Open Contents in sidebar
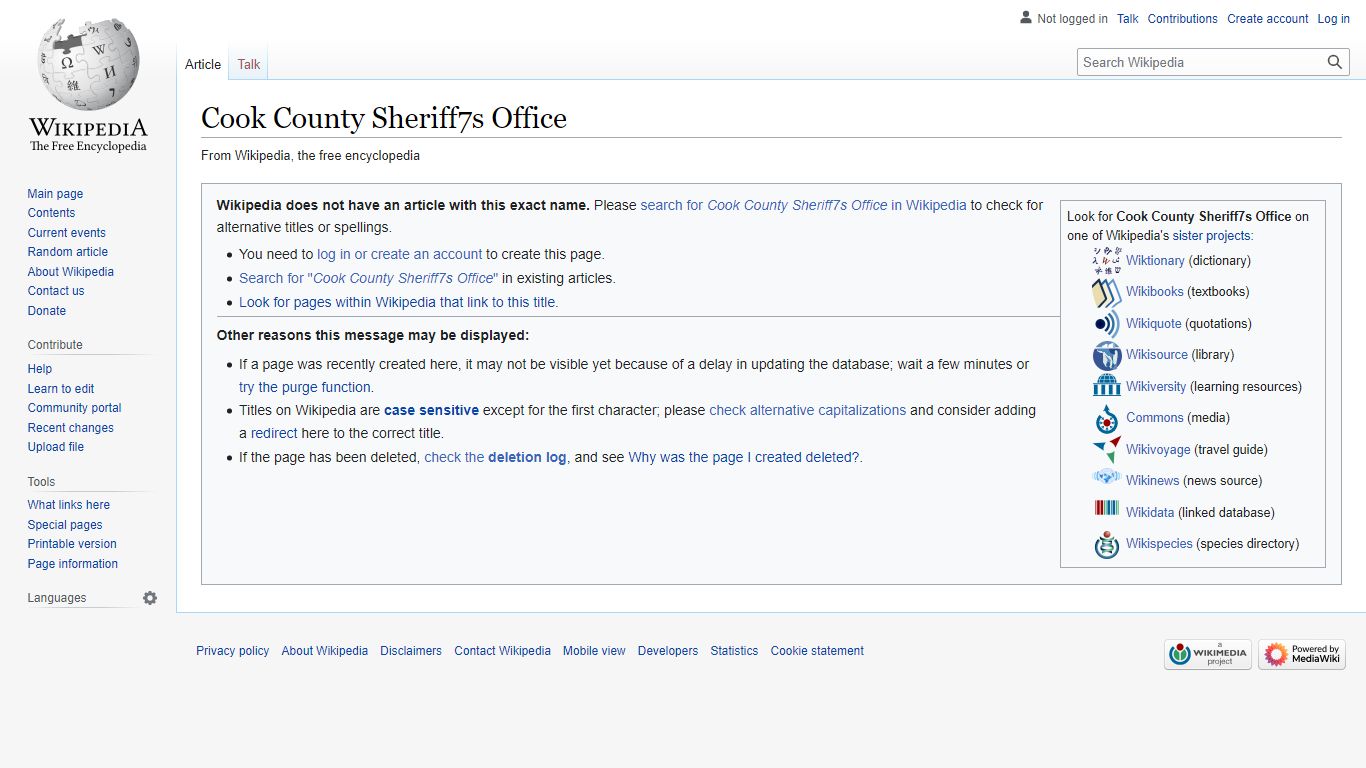The width and height of the screenshot is (1366, 768). tap(51, 213)
